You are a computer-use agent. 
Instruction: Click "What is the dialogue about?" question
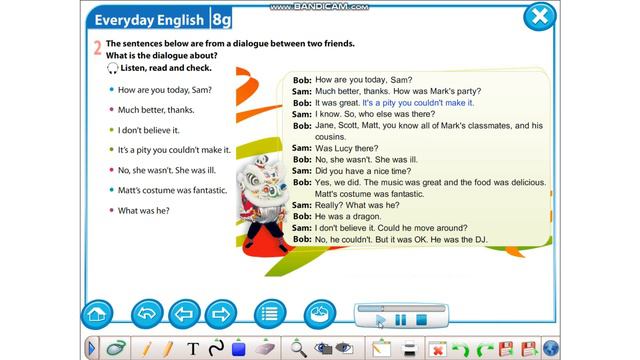[162, 55]
